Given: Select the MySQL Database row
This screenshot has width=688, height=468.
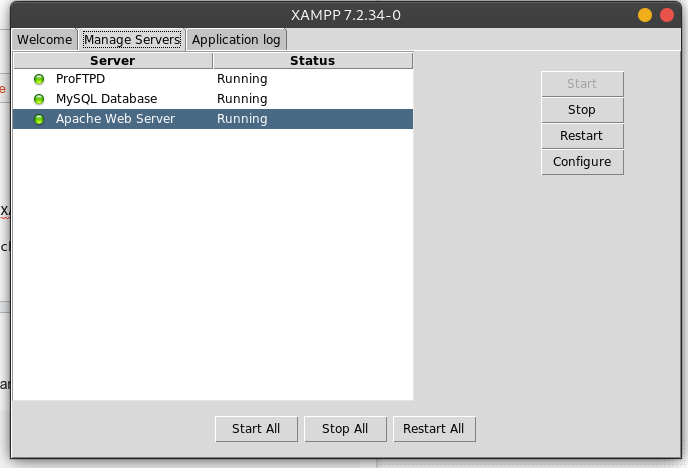Looking at the screenshot, I should coord(213,99).
